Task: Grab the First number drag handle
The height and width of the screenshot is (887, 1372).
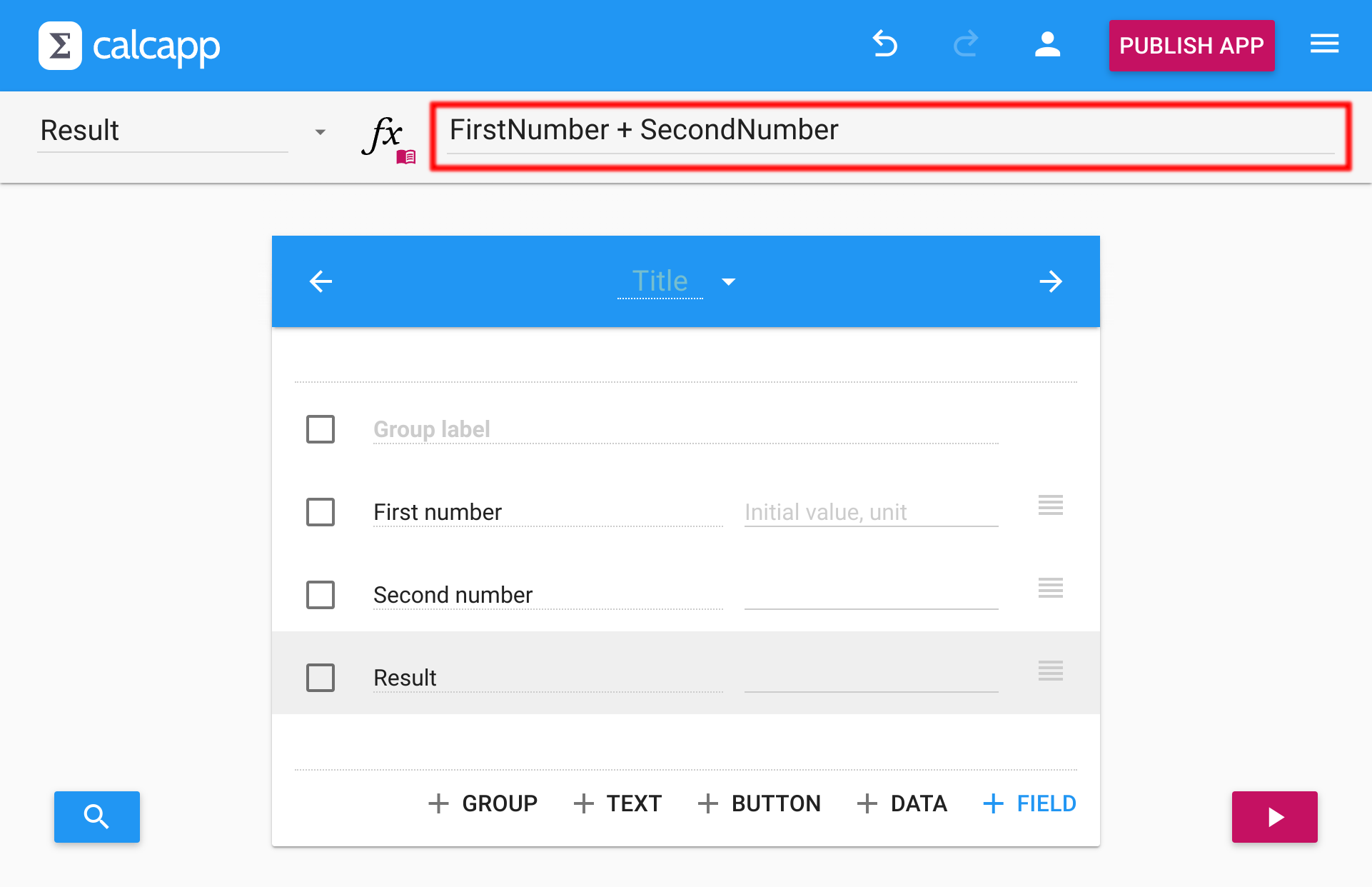Action: pos(1050,505)
